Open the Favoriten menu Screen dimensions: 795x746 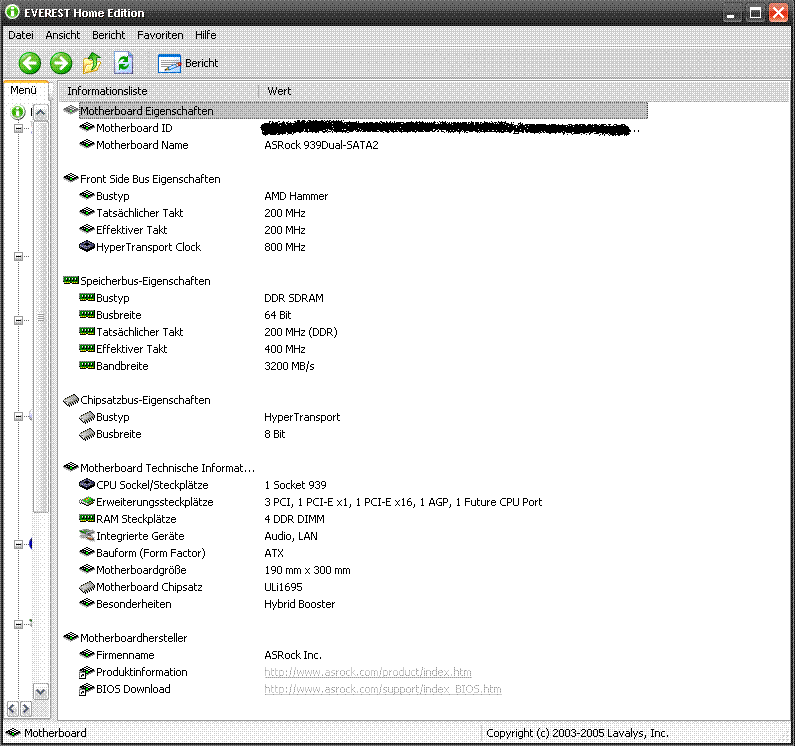(x=160, y=35)
